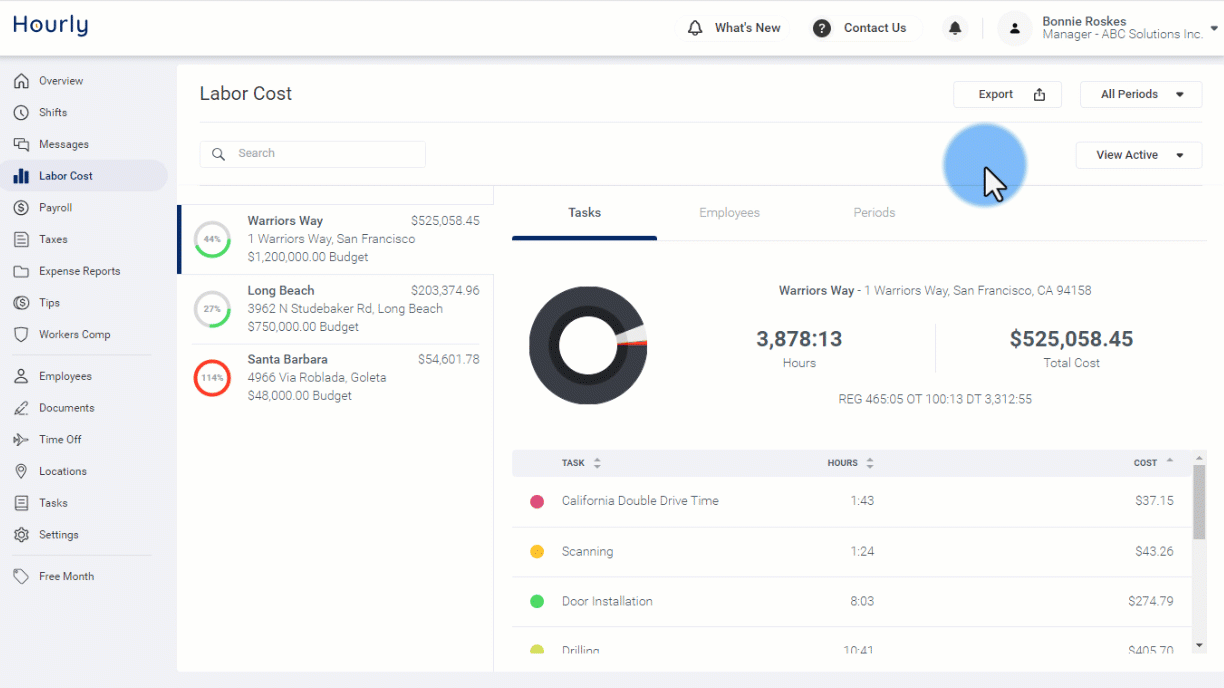Open the All Periods dropdown
Viewport: 1224px width, 688px height.
click(x=1141, y=95)
